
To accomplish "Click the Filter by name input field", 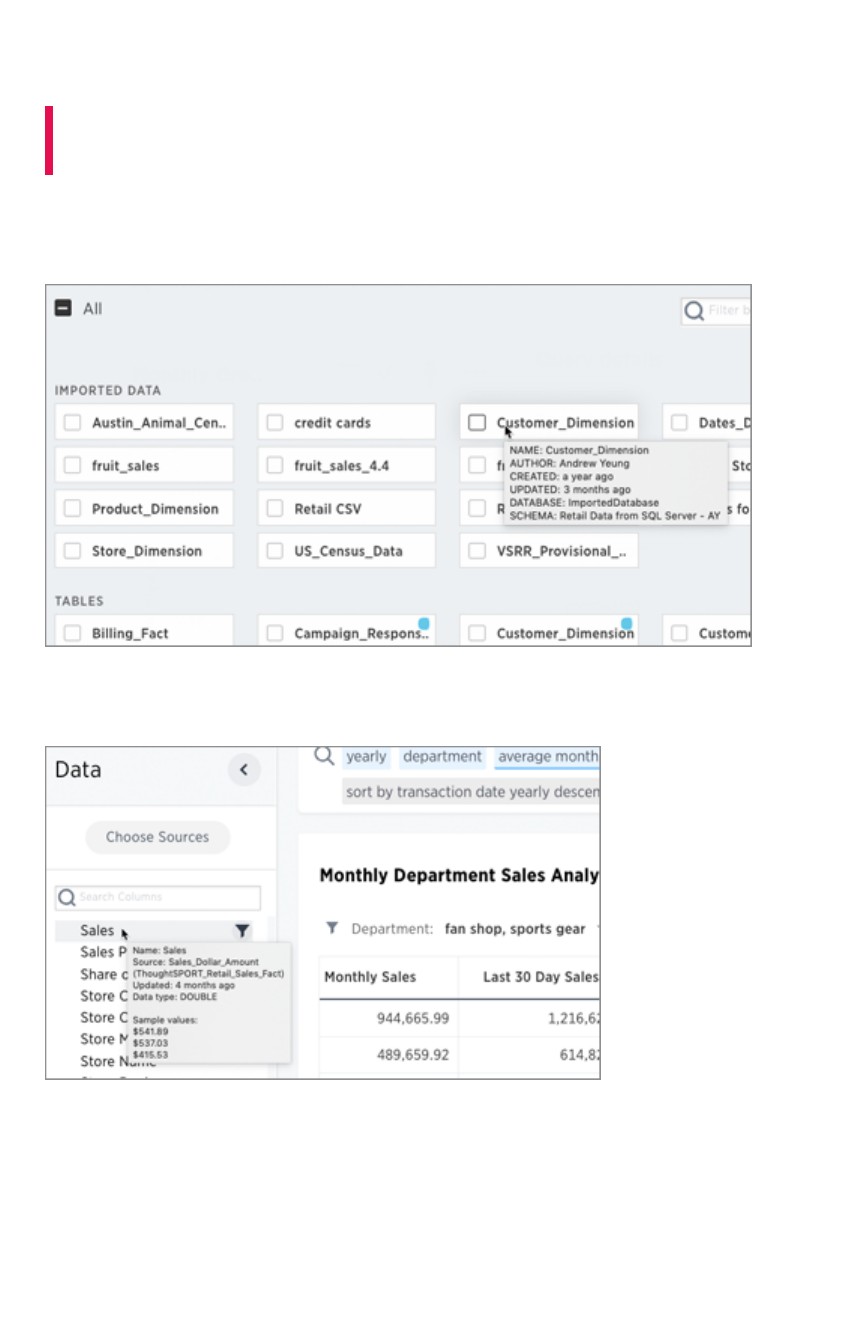I will coord(716,311).
